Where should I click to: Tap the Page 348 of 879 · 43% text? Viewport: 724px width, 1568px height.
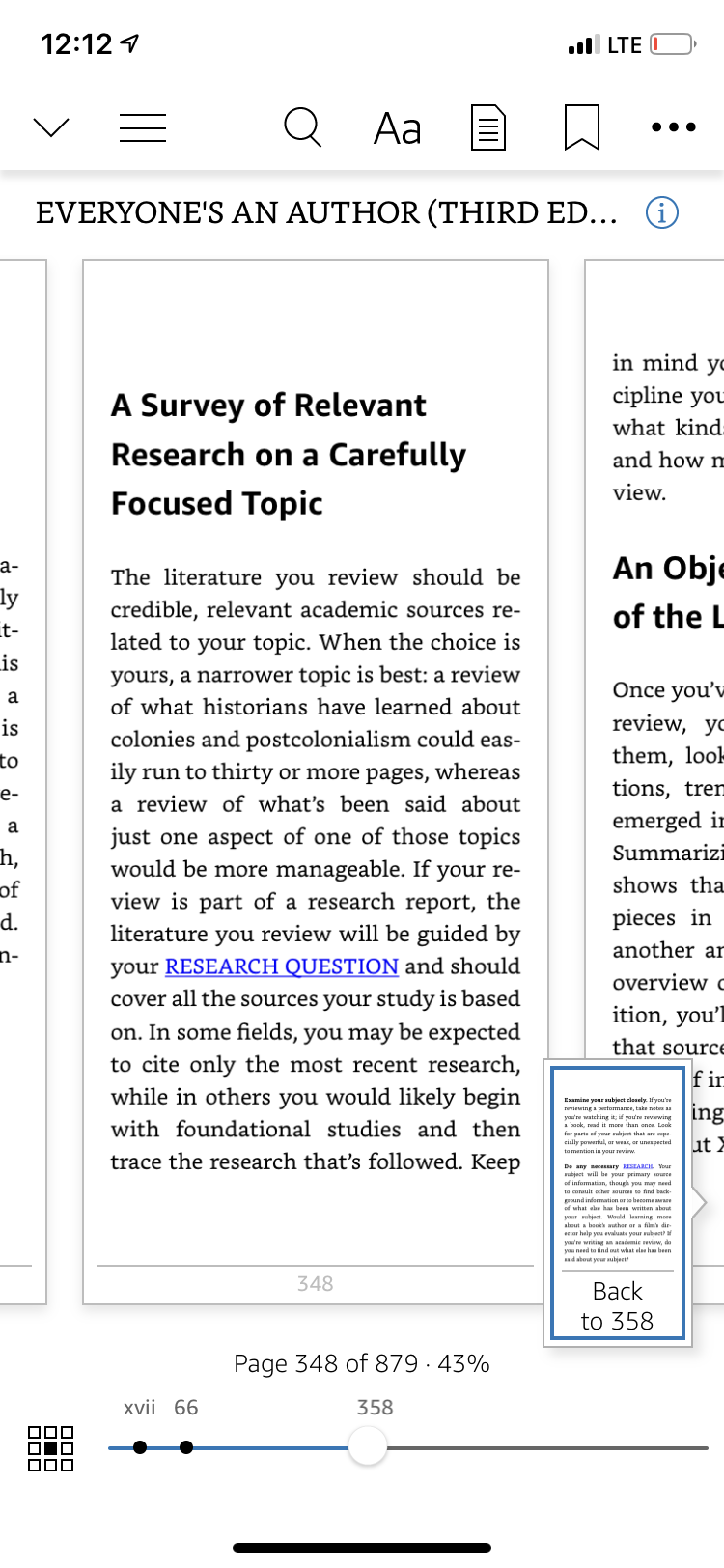[361, 1363]
